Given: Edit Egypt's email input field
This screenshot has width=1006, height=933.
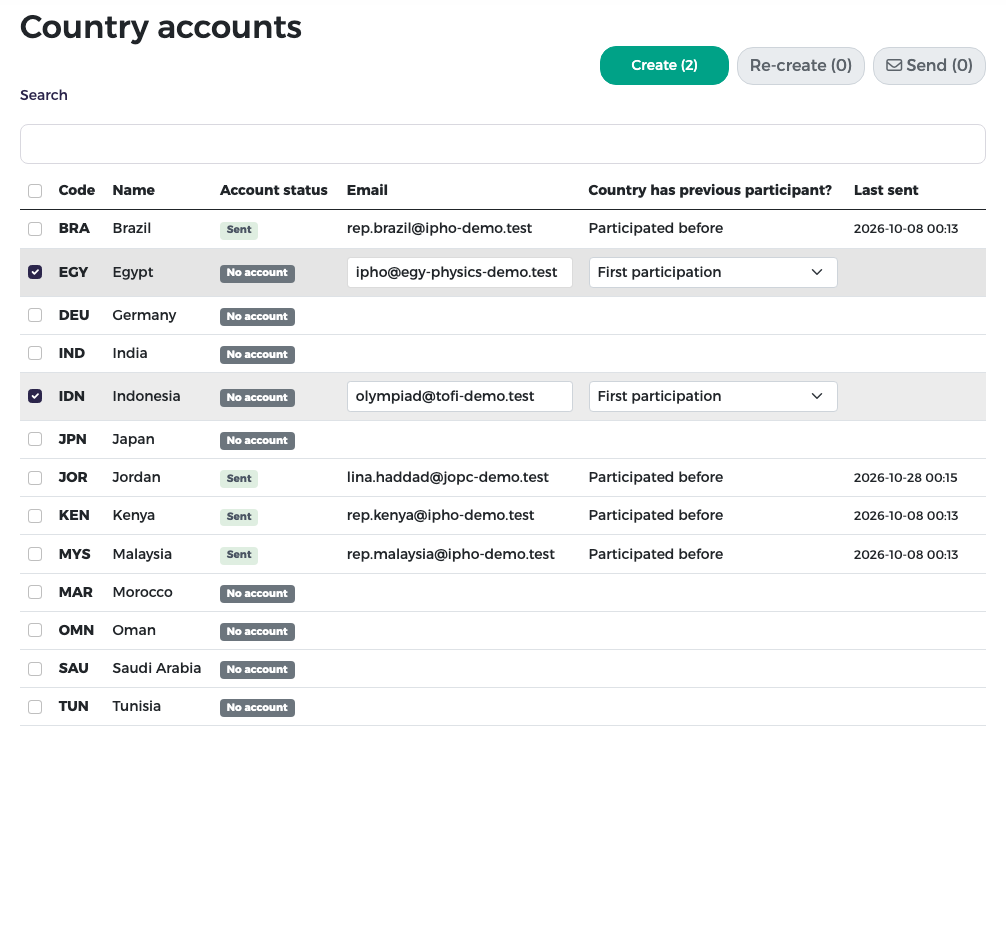Looking at the screenshot, I should tap(459, 273).
